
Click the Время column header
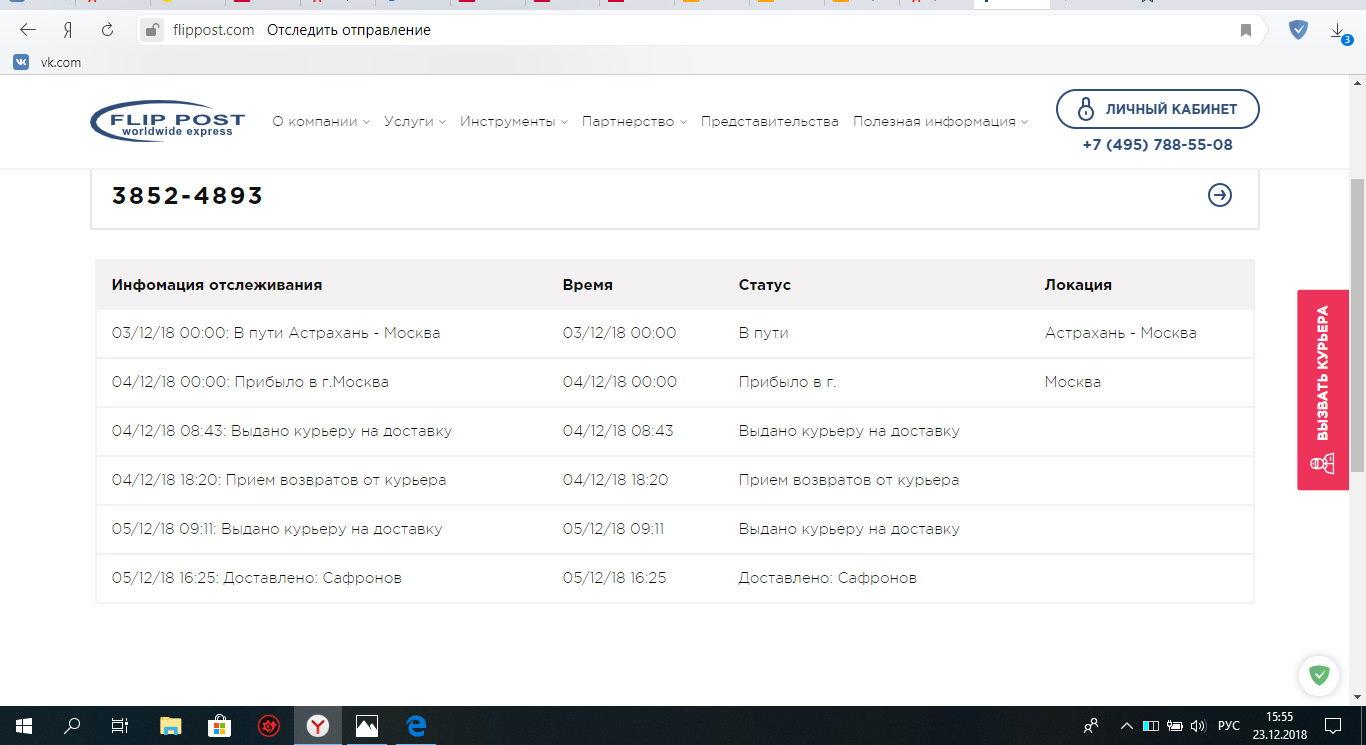point(588,285)
